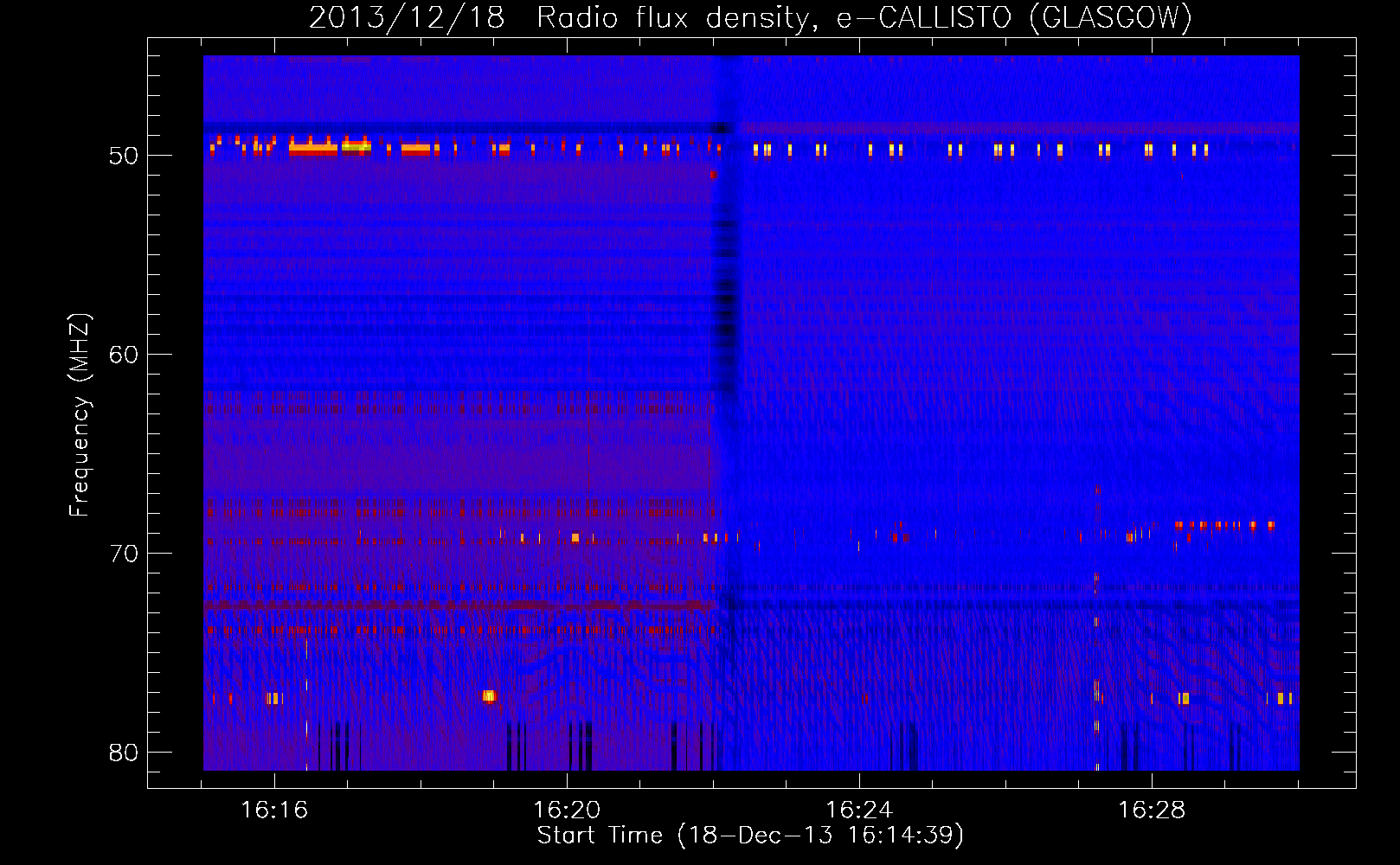Click the '50' frequency tick label
The height and width of the screenshot is (865, 1400).
[124, 156]
